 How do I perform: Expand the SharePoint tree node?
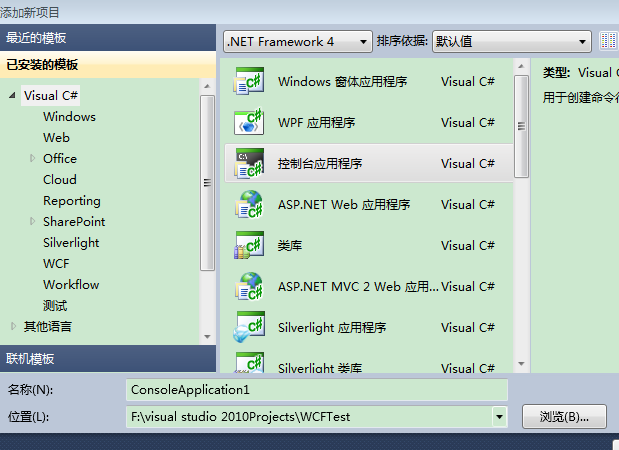(x=32, y=221)
